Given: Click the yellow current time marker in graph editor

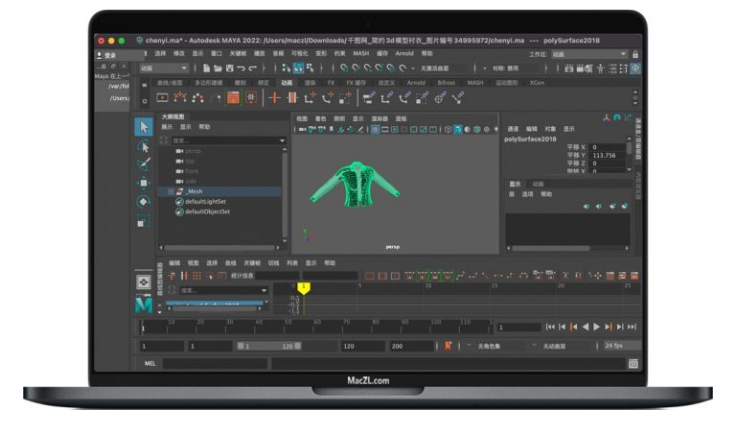Looking at the screenshot, I should (x=304, y=288).
